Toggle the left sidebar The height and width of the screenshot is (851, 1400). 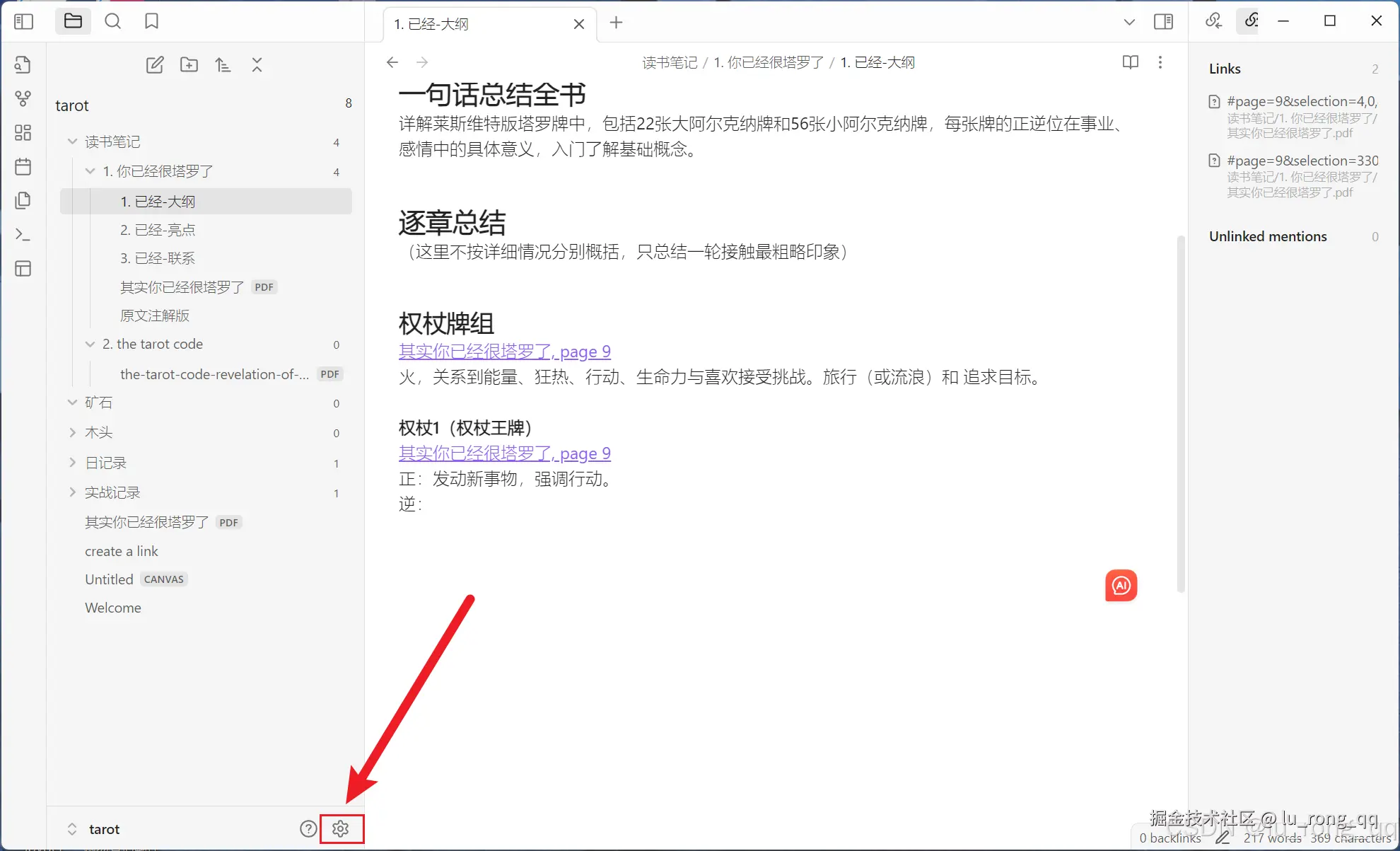coord(23,21)
